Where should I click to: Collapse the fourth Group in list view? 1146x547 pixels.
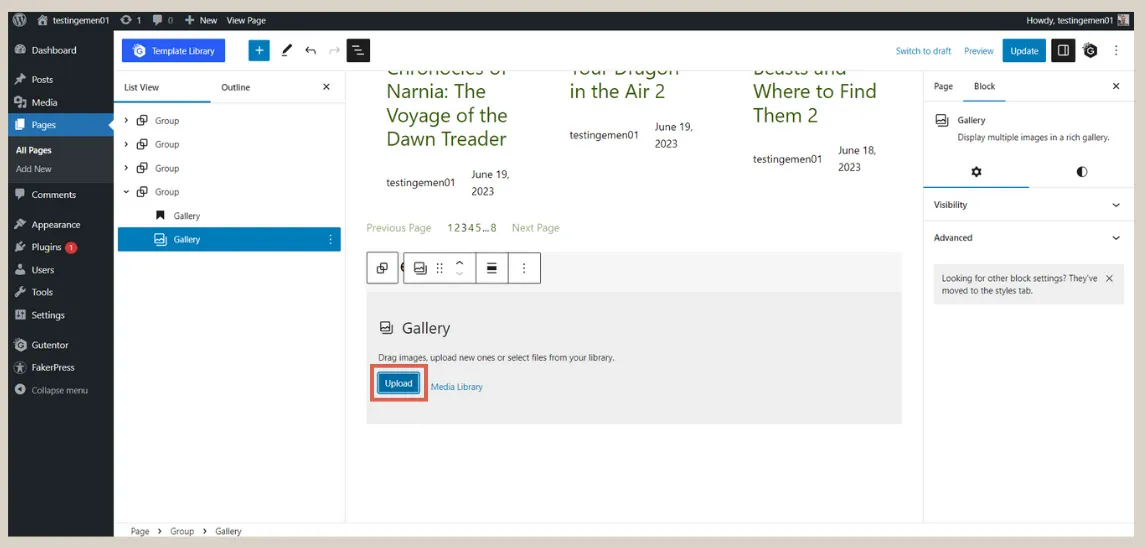click(x=126, y=192)
